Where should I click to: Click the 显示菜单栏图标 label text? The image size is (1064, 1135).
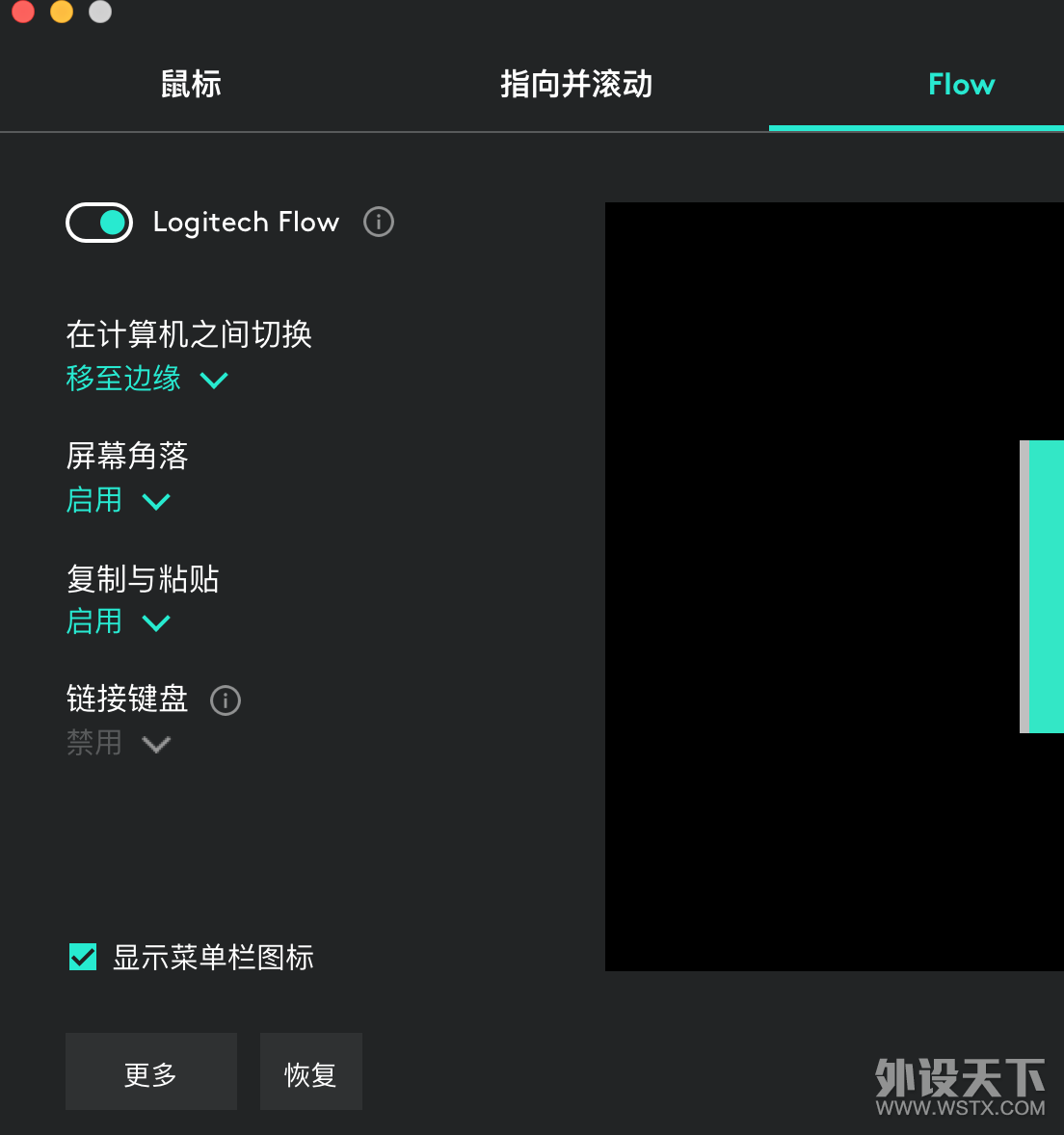pyautogui.click(x=214, y=957)
